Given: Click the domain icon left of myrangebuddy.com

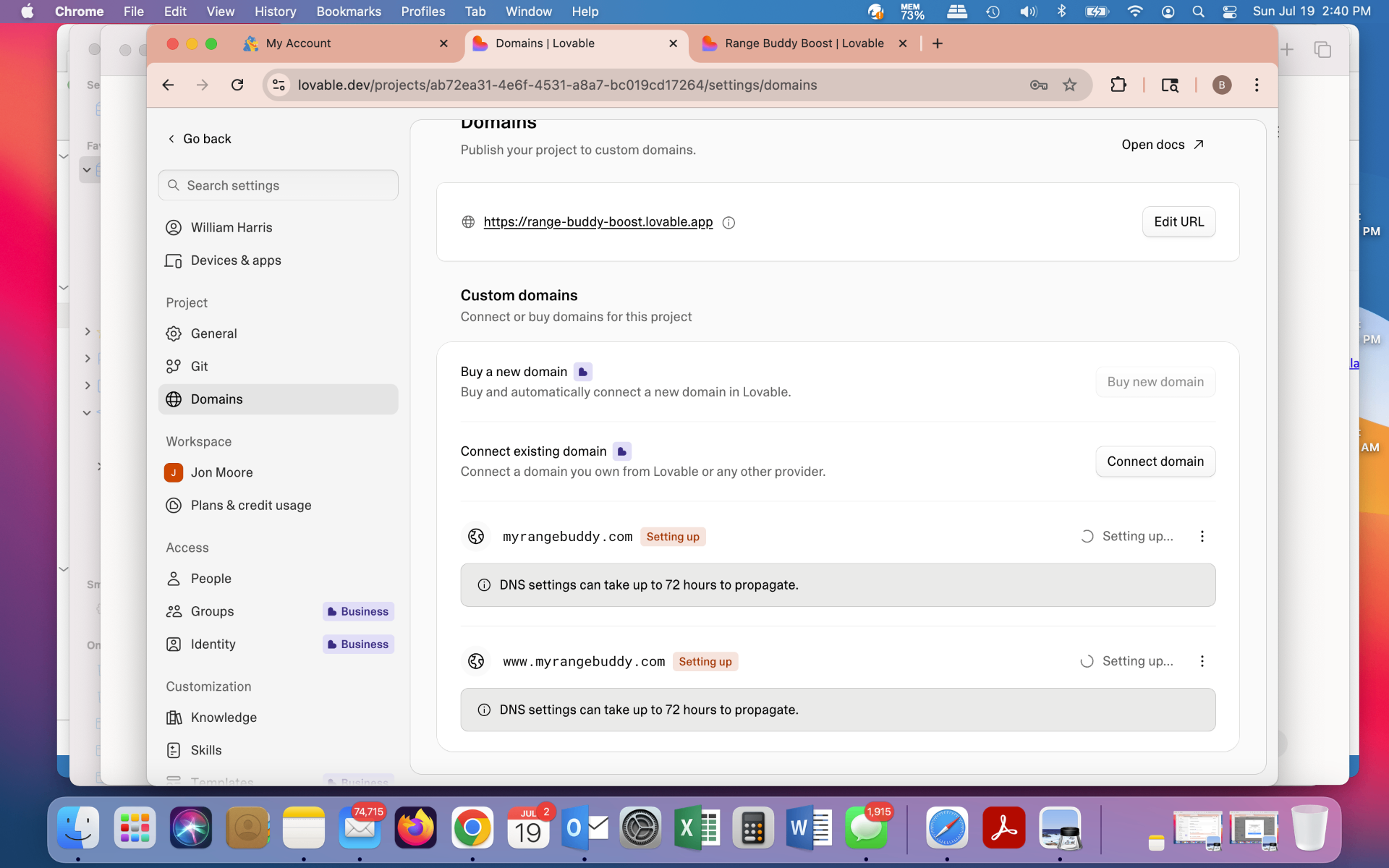Looking at the screenshot, I should pyautogui.click(x=476, y=536).
